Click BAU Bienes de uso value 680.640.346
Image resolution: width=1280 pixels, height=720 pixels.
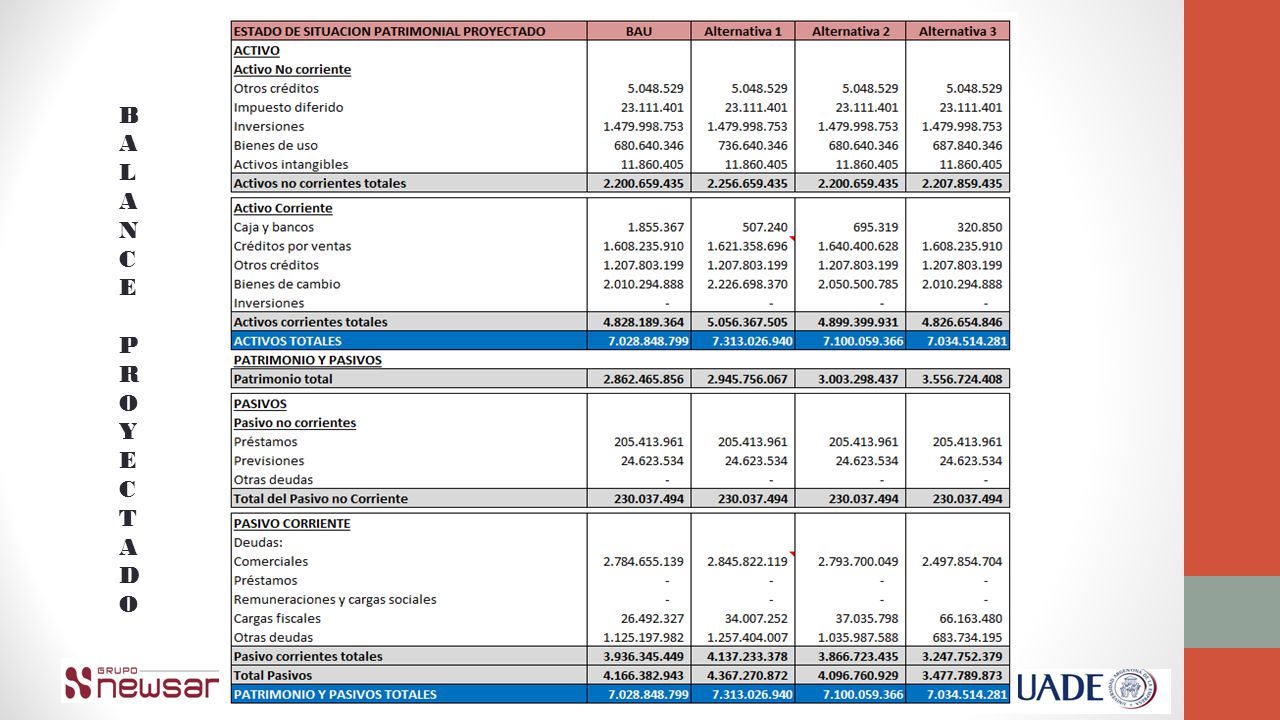648,146
